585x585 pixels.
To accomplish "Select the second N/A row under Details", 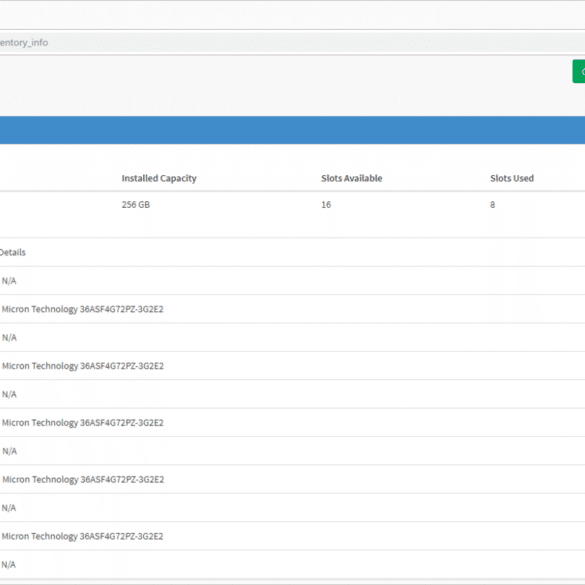I will point(292,337).
